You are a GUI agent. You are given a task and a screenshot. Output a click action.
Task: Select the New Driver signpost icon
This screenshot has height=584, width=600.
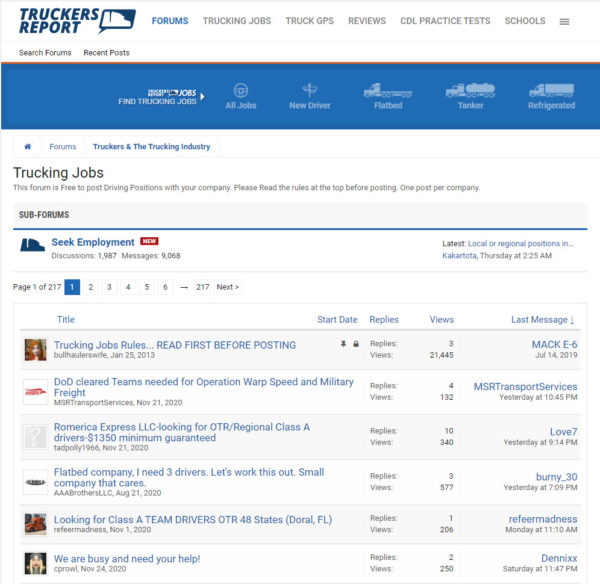coord(310,91)
